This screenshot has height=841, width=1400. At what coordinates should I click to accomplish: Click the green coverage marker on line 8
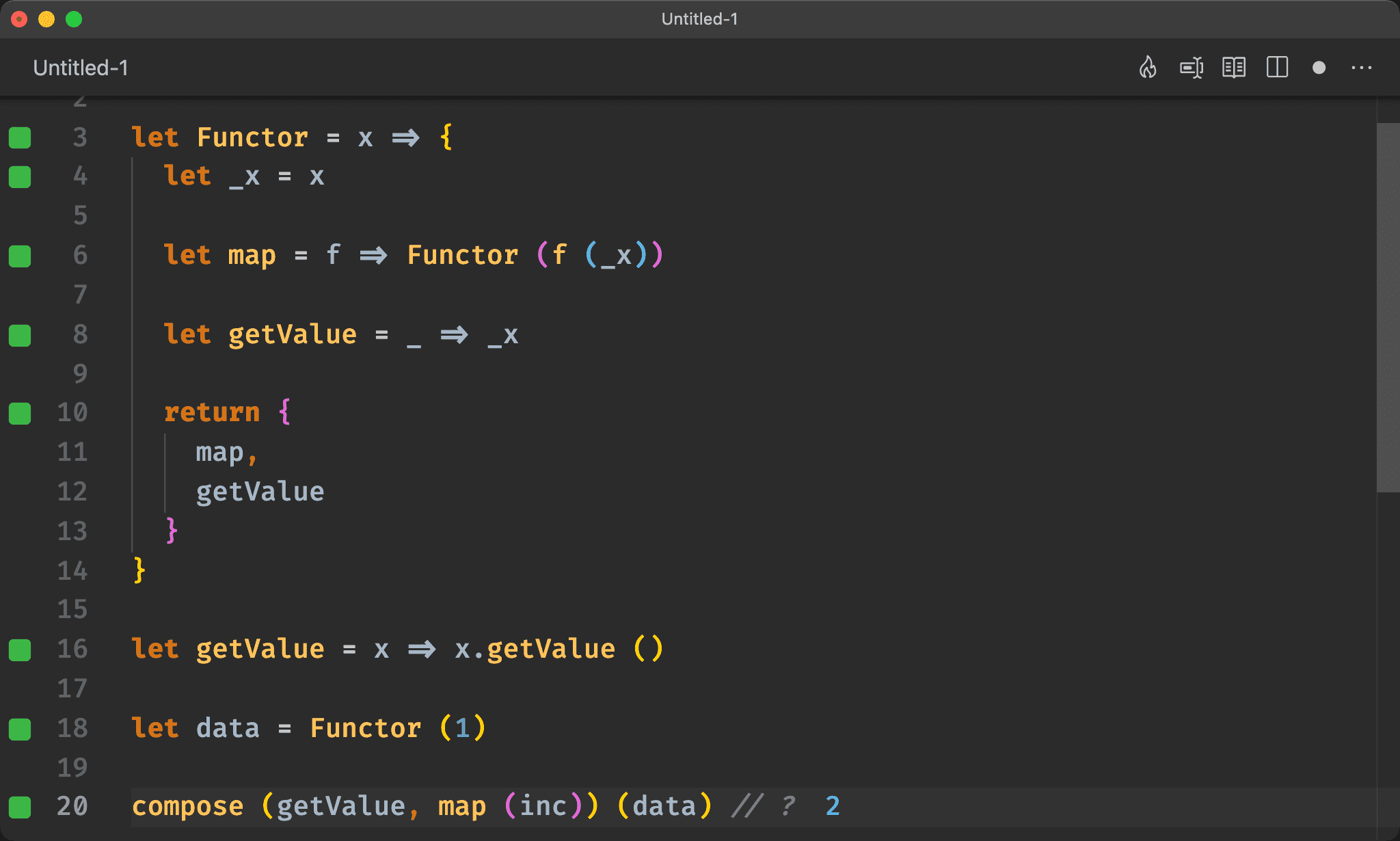coord(20,336)
